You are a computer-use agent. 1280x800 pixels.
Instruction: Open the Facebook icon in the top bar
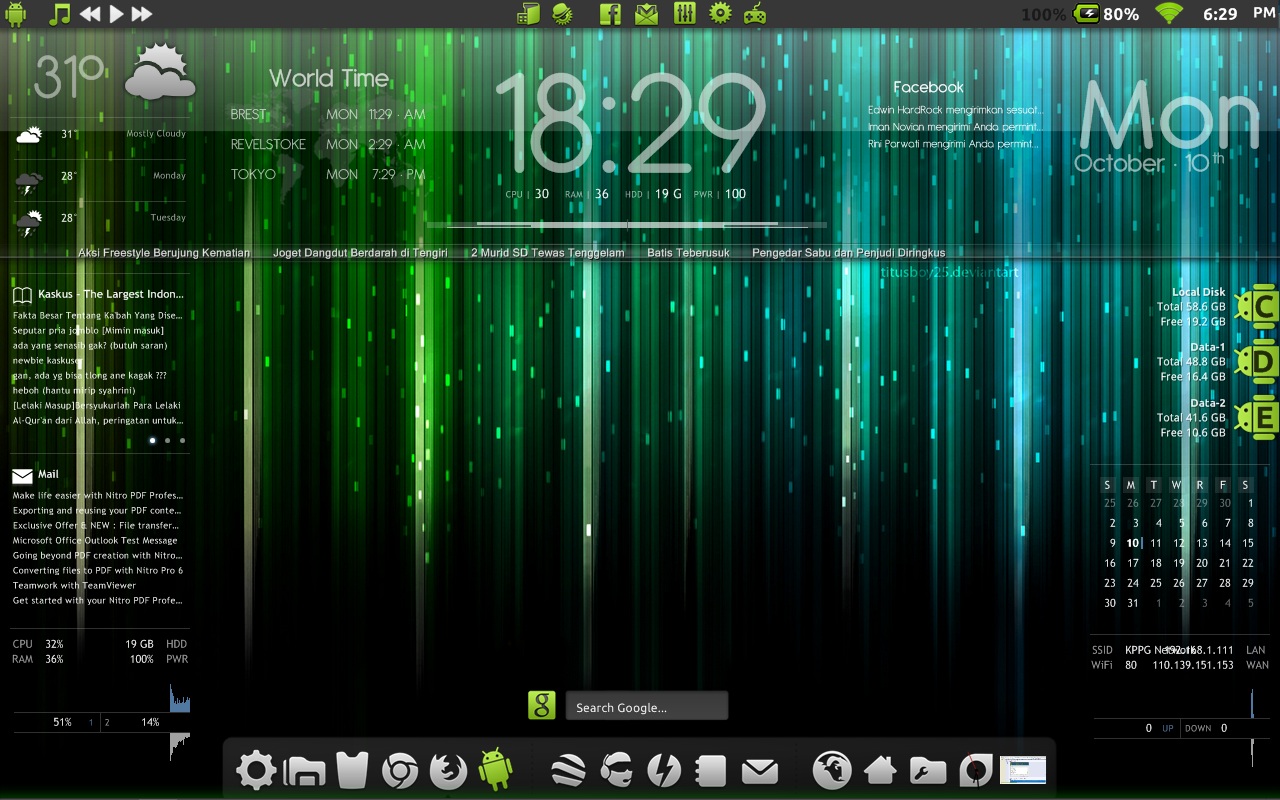pyautogui.click(x=610, y=13)
